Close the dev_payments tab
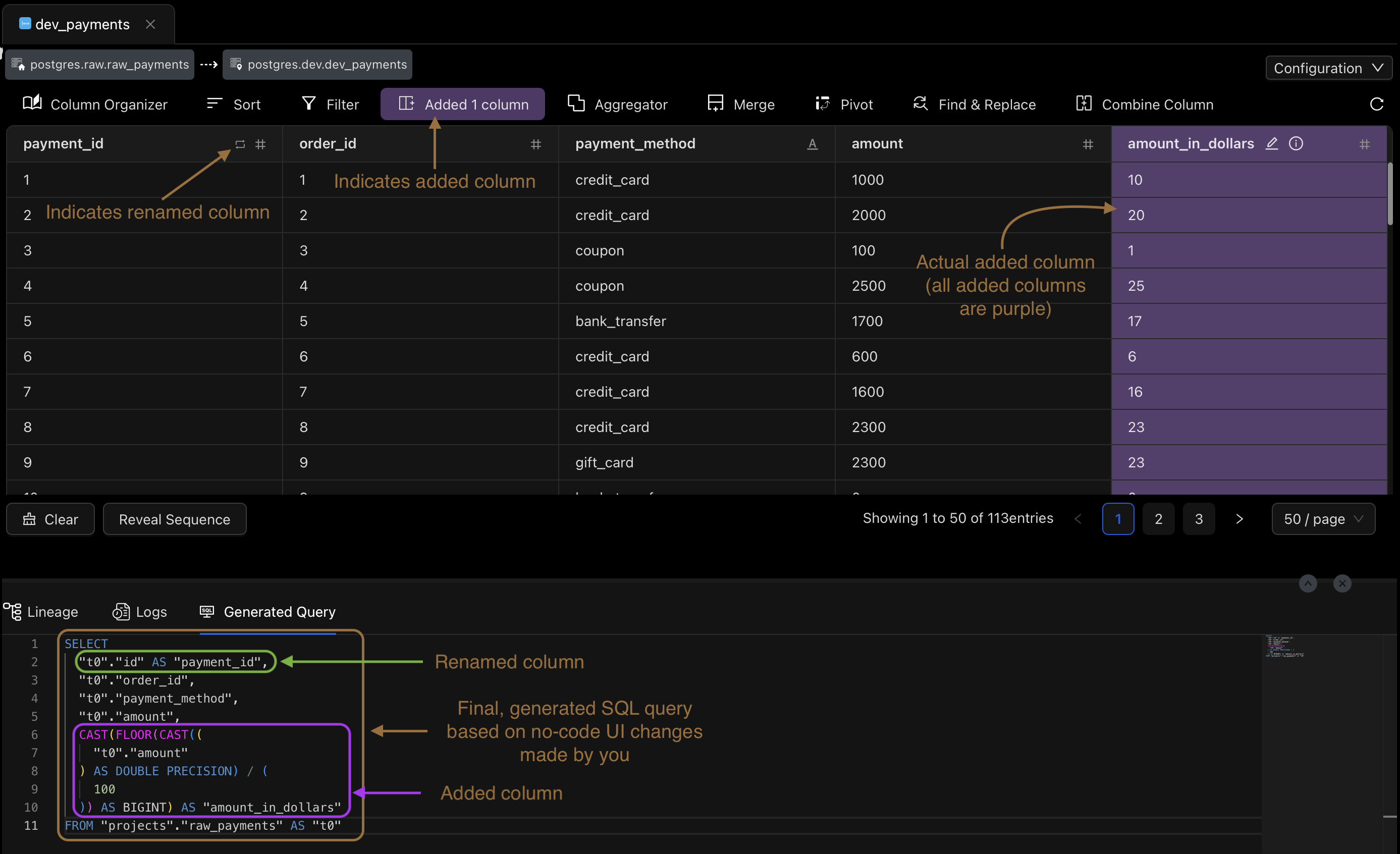The image size is (1400, 854). (150, 24)
